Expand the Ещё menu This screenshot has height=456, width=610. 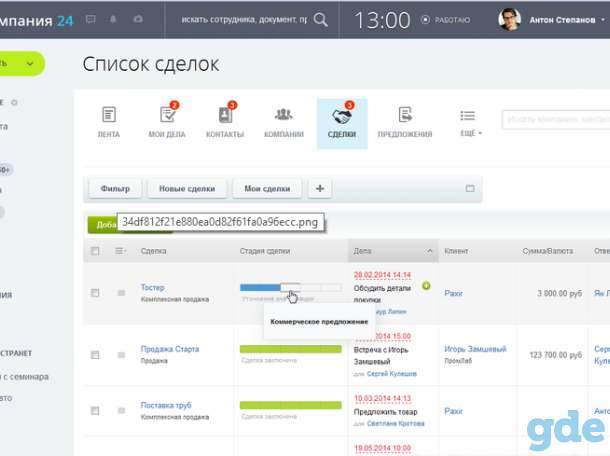point(471,123)
